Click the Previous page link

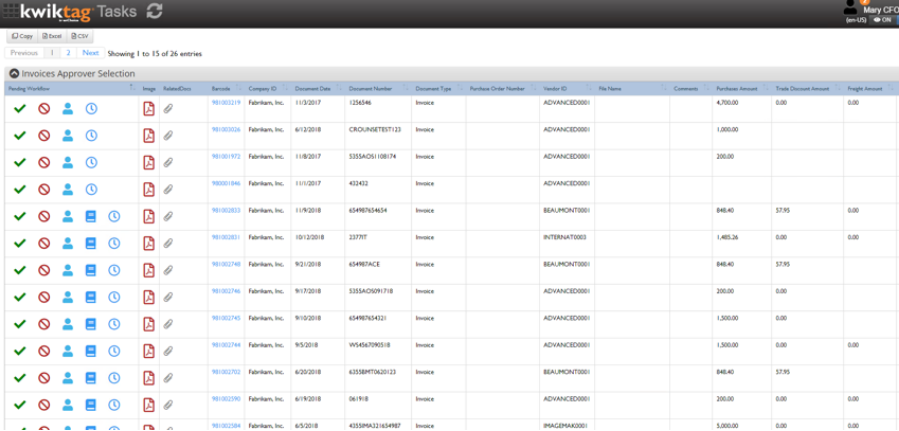(x=24, y=53)
